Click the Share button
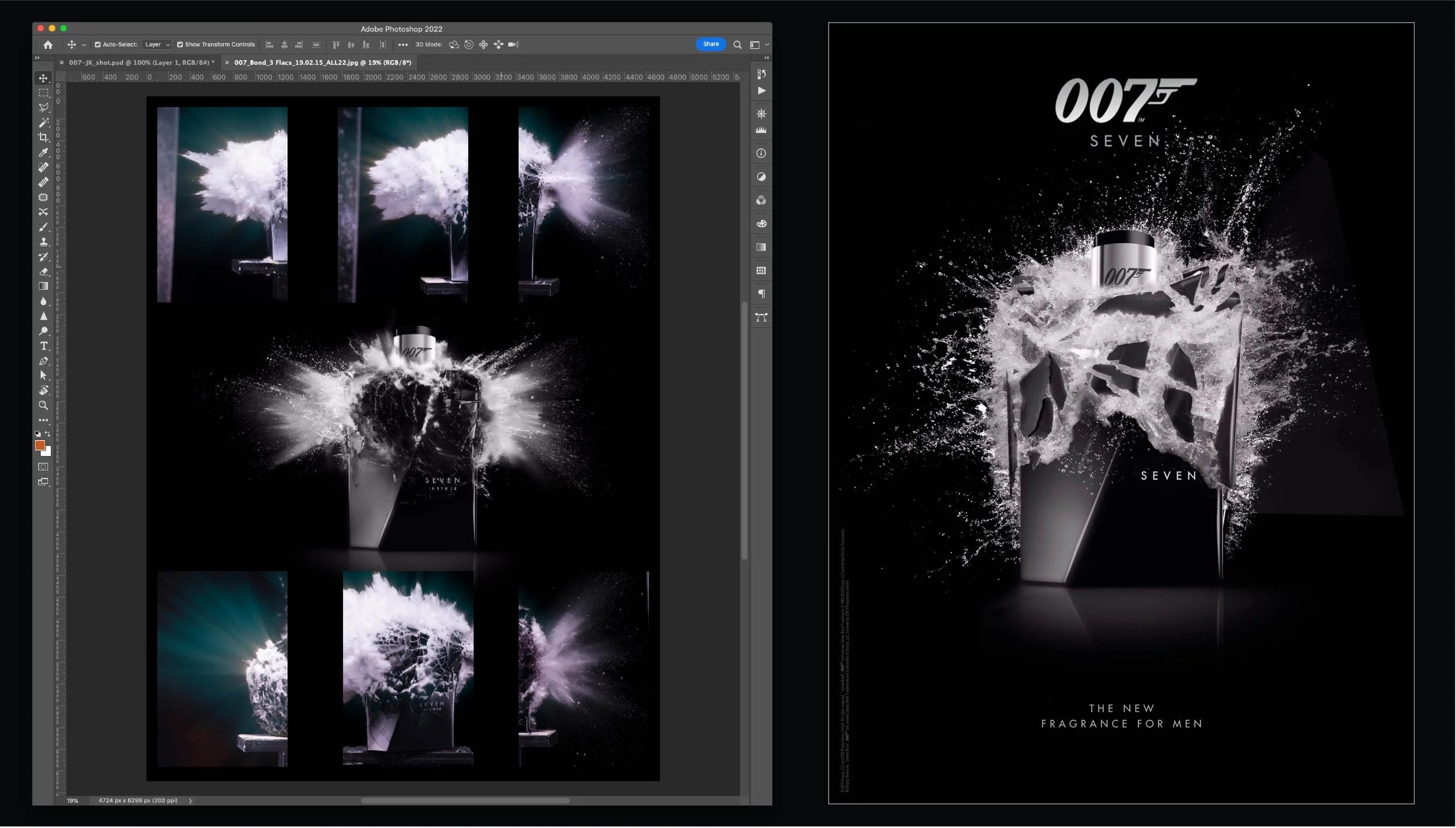 tap(711, 44)
